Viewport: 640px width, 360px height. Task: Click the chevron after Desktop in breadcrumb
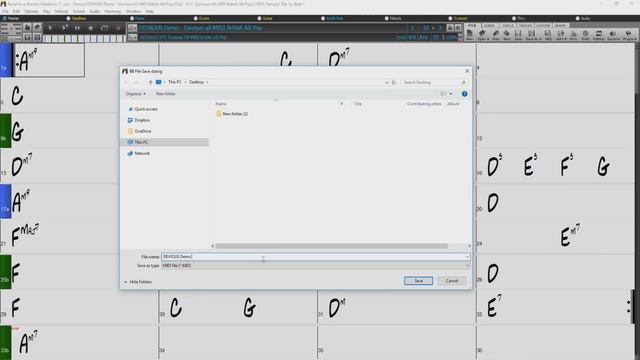(x=207, y=82)
